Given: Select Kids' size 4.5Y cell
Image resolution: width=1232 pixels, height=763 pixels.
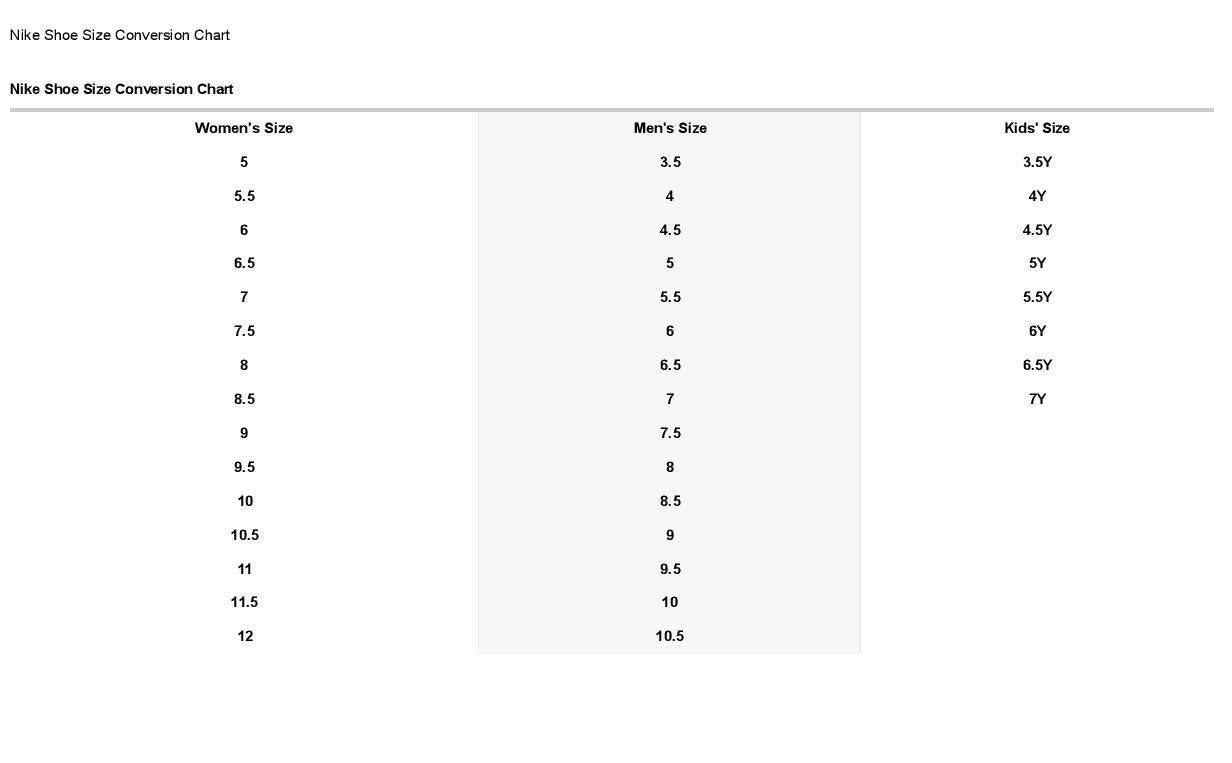Looking at the screenshot, I should click(1037, 230).
